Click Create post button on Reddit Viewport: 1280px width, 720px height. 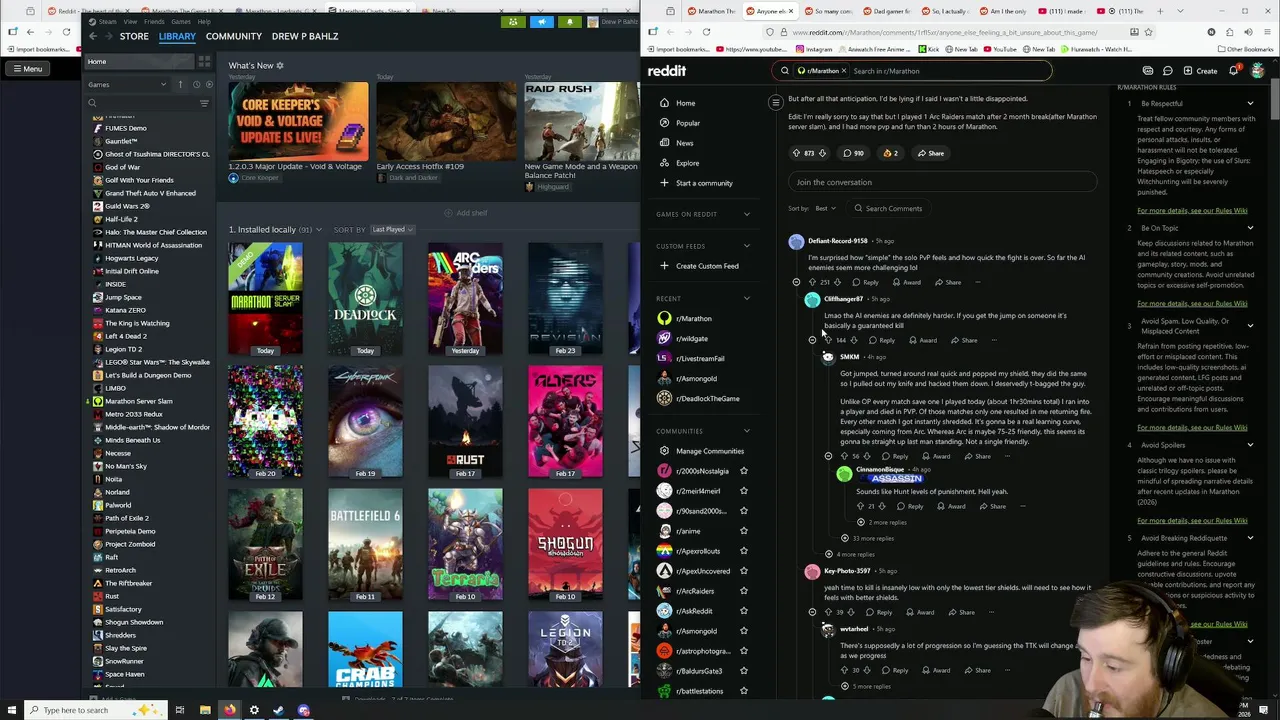(x=1200, y=71)
